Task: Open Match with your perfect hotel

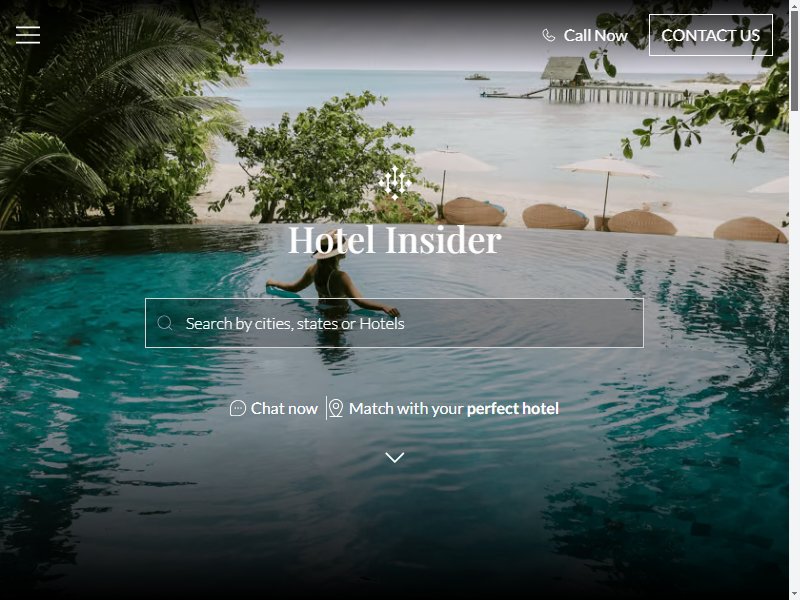Action: [443, 408]
